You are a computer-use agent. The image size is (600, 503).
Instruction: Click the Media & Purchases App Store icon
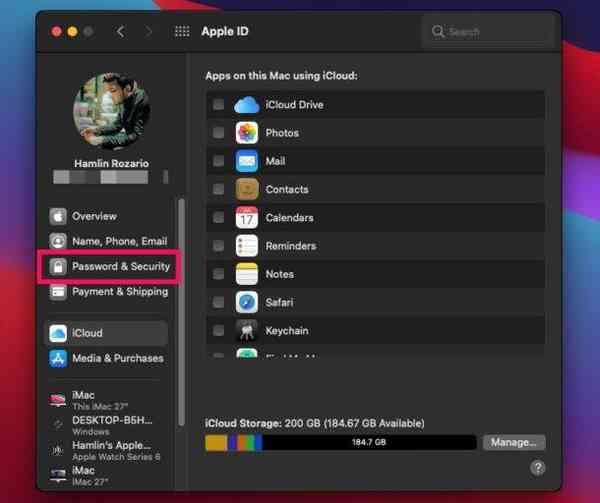(x=58, y=358)
